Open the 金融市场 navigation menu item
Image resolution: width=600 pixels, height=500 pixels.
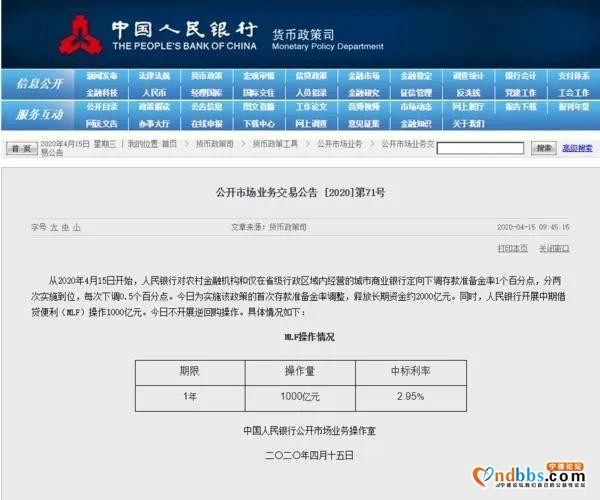click(364, 76)
